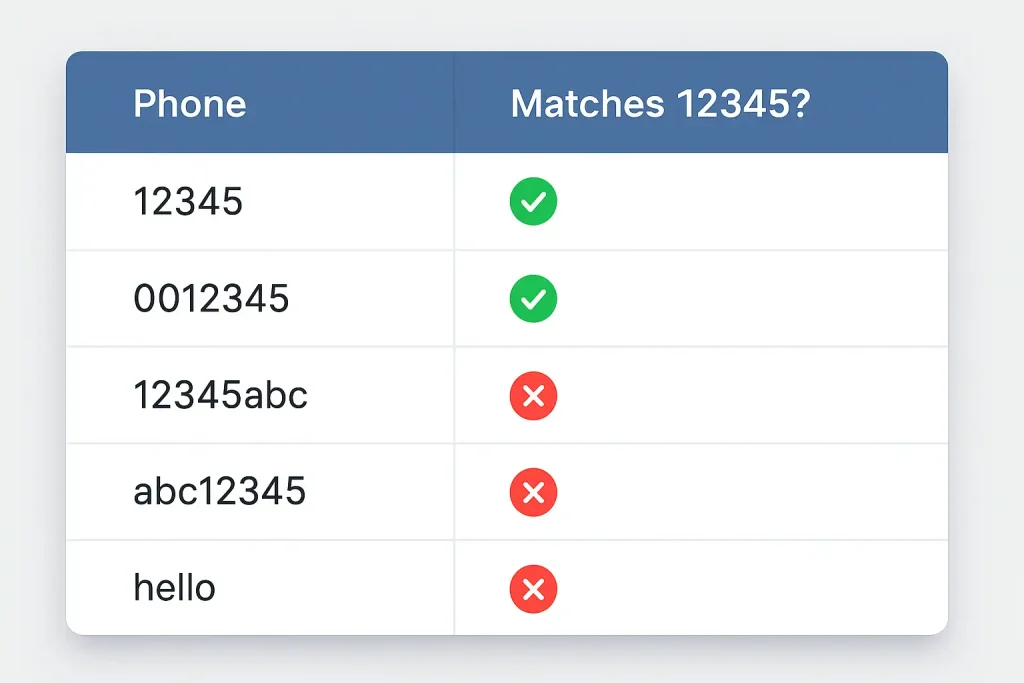The width and height of the screenshot is (1024, 683).
Task: Click the line separating 0012345 and 12345abc rows
Action: point(507,346)
